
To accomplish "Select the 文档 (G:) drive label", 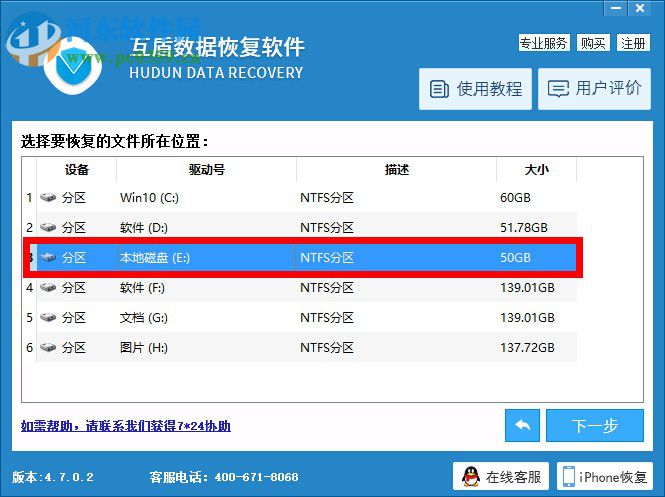I will [x=144, y=318].
